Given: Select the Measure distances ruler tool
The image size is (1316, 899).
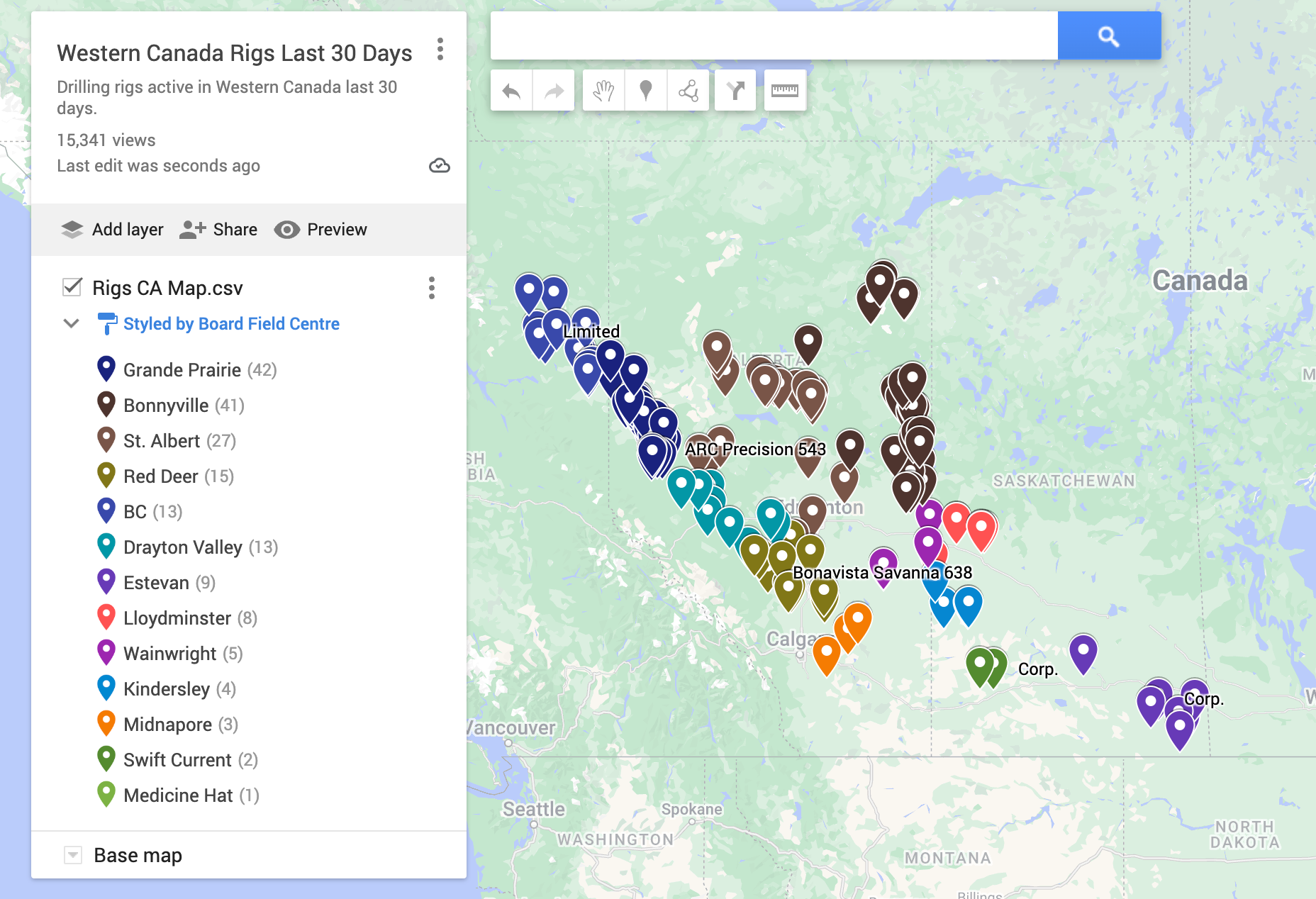Looking at the screenshot, I should click(x=784, y=90).
